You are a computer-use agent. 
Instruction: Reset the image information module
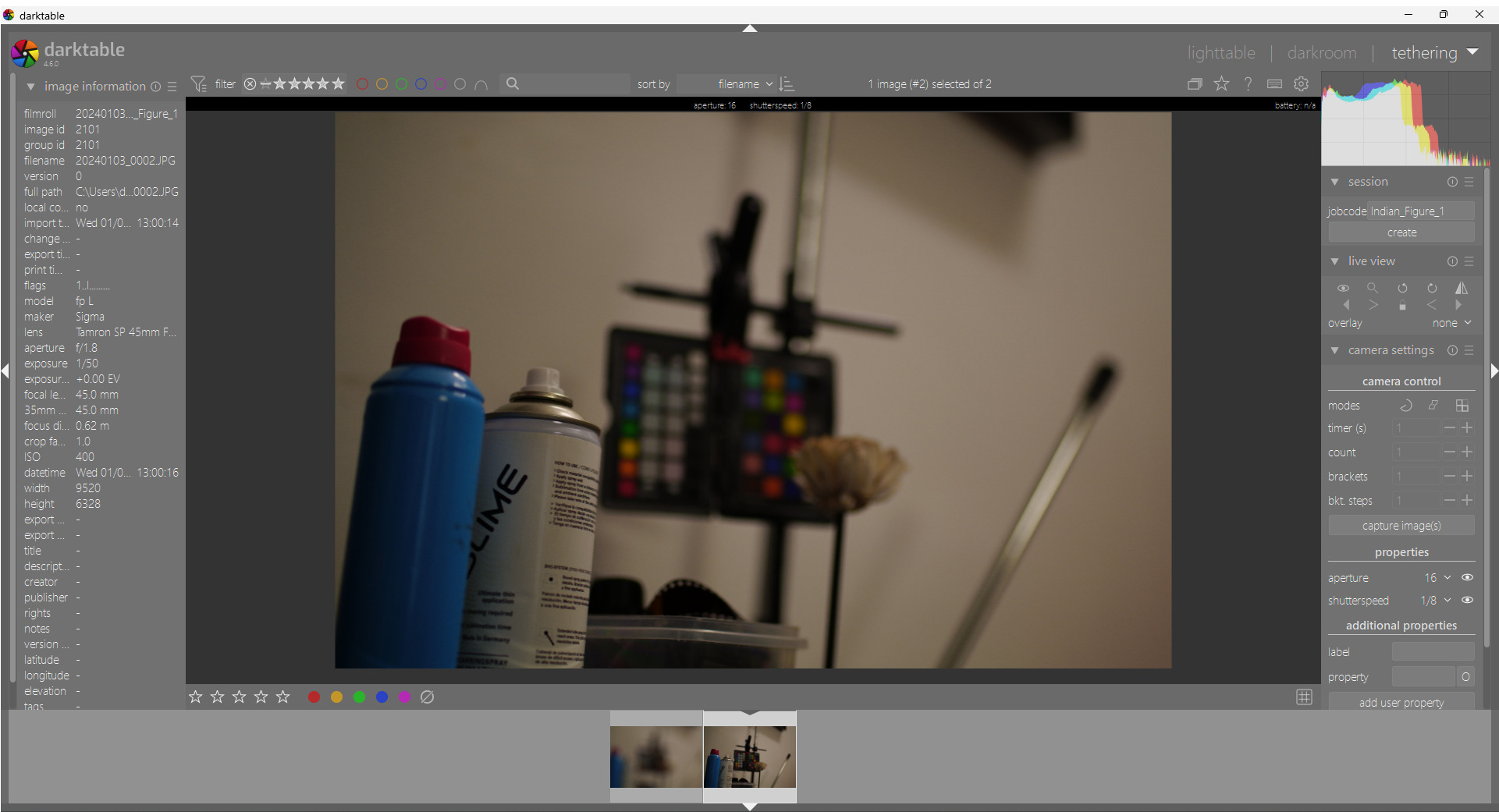tap(155, 87)
